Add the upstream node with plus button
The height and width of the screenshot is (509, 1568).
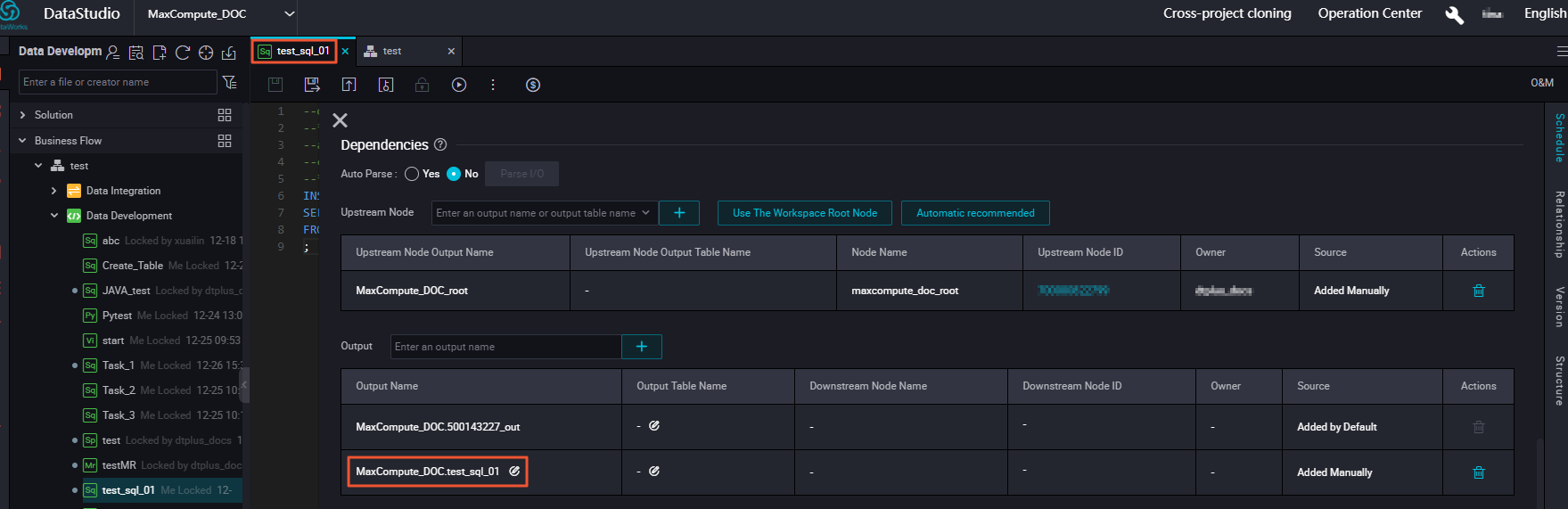click(x=679, y=213)
